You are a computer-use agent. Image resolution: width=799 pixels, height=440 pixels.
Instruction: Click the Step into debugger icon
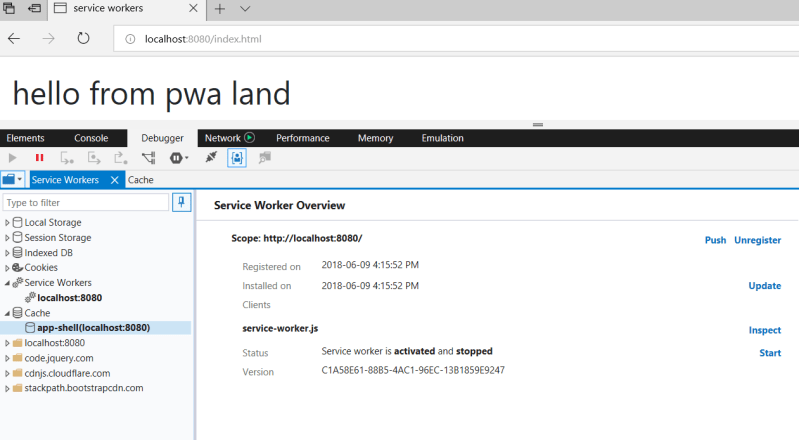pyautogui.click(x=67, y=158)
